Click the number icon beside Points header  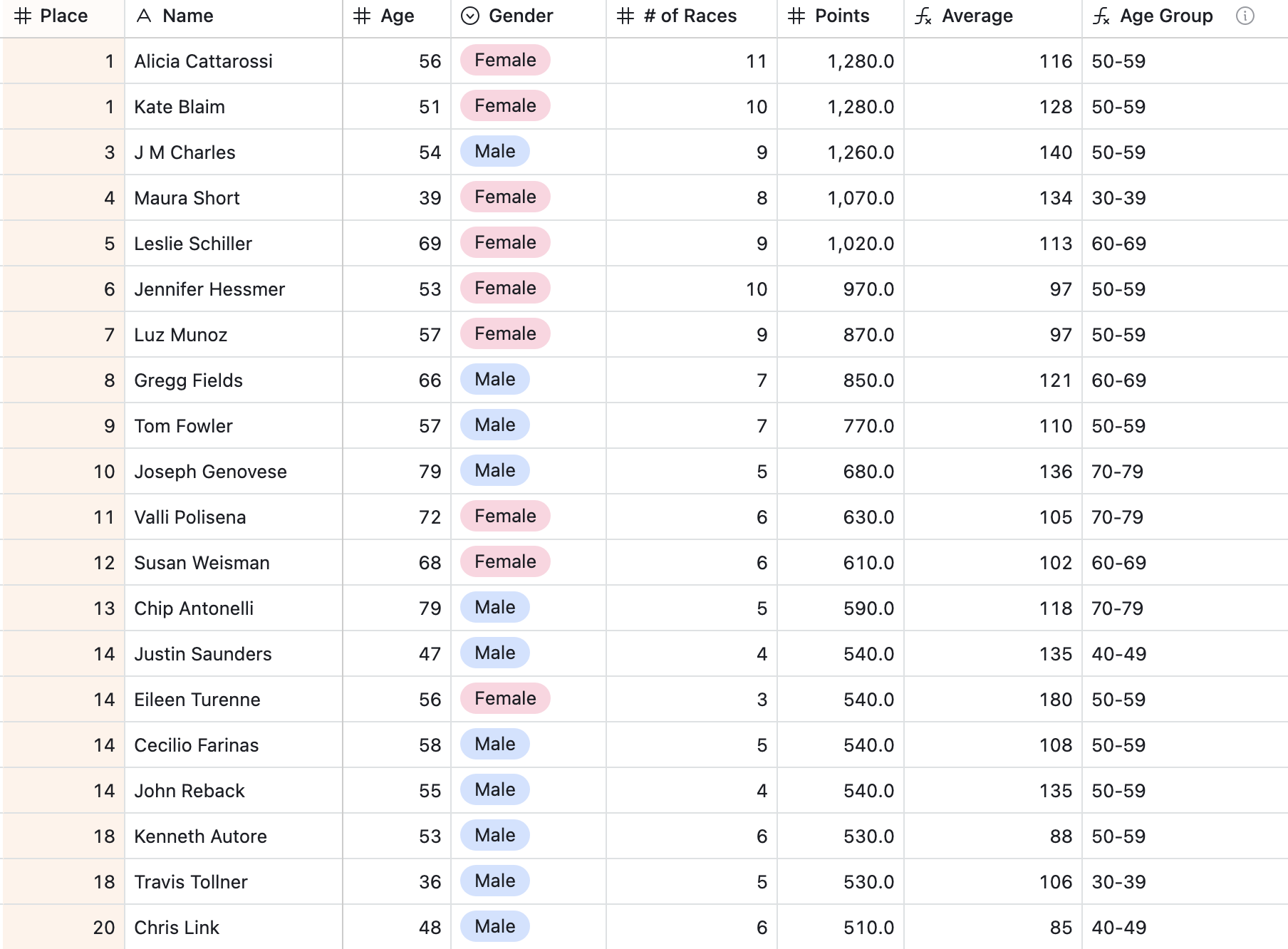coord(796,16)
